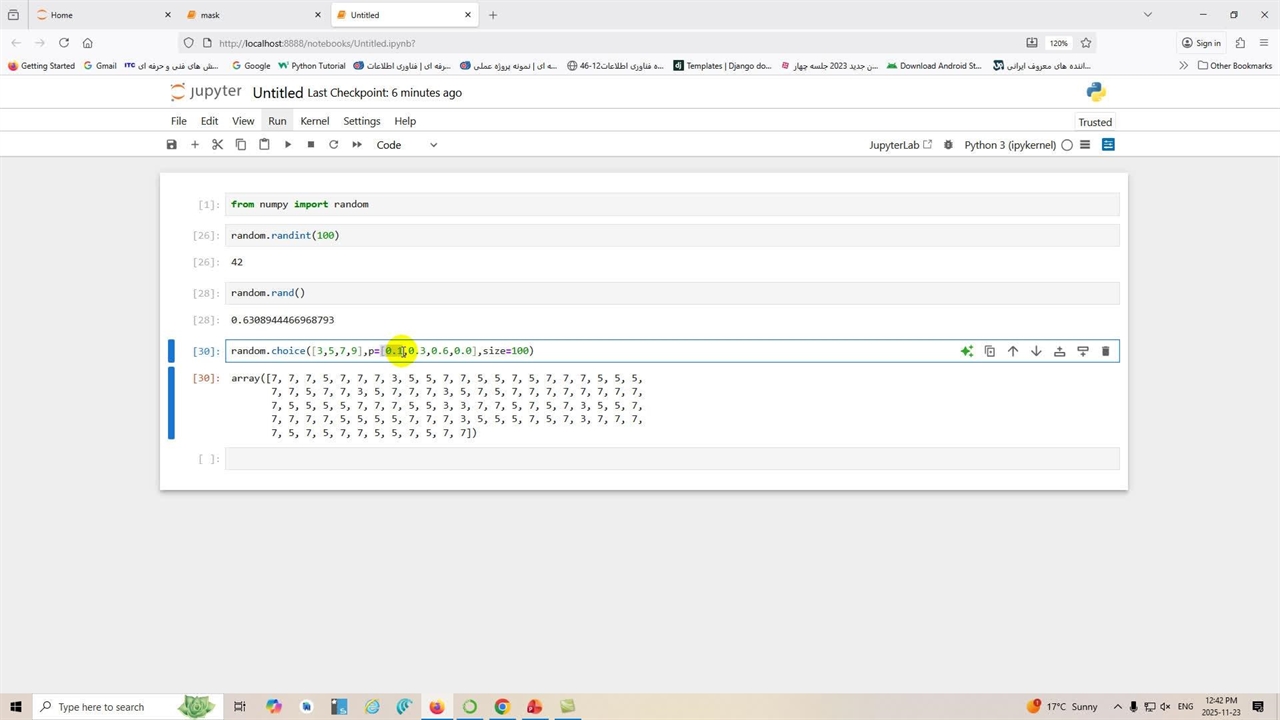Viewport: 1280px width, 720px height.
Task: Open the notebook in JupyterLab
Action: [x=900, y=145]
